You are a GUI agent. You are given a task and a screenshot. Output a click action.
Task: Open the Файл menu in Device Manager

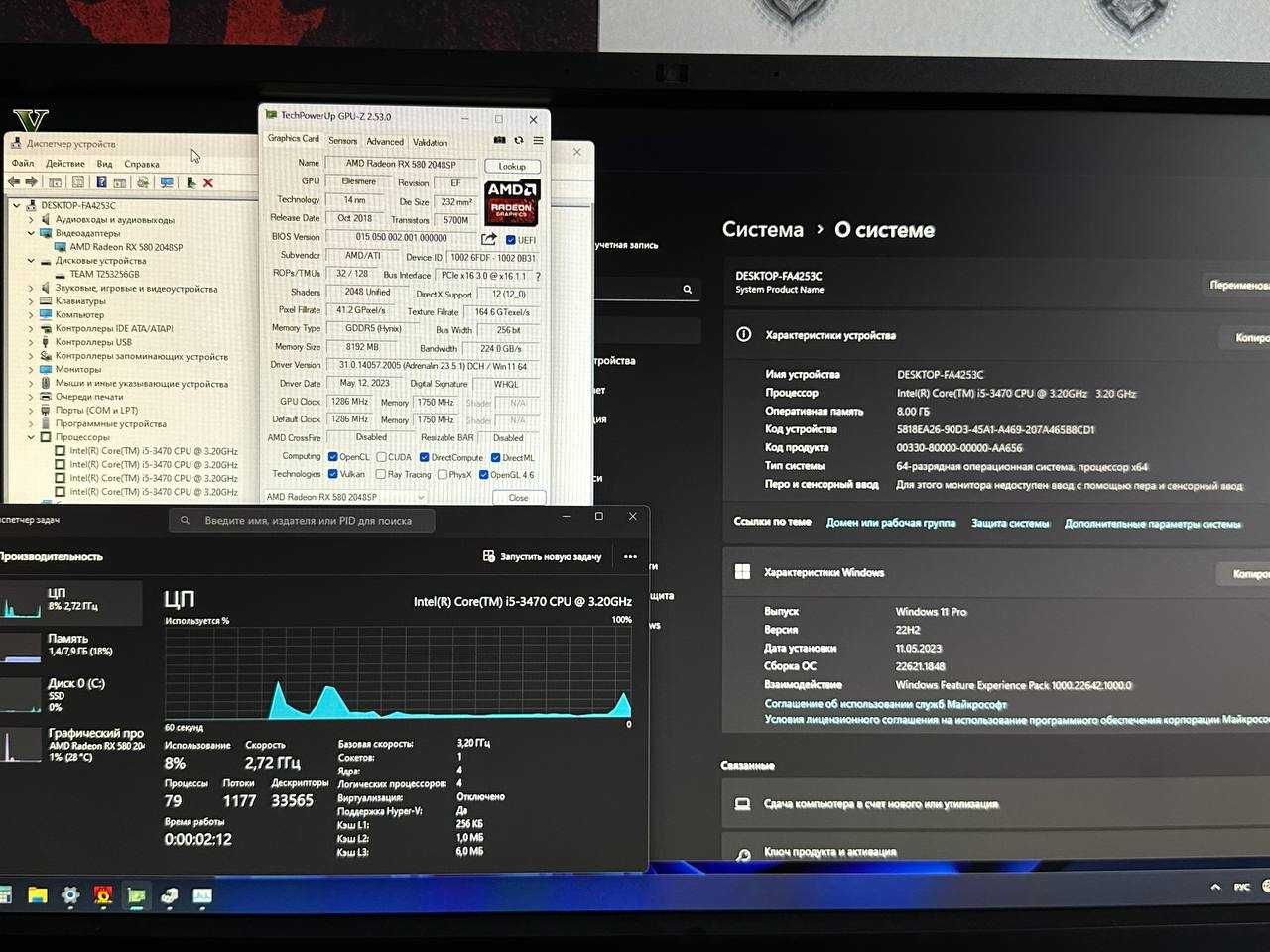click(23, 164)
